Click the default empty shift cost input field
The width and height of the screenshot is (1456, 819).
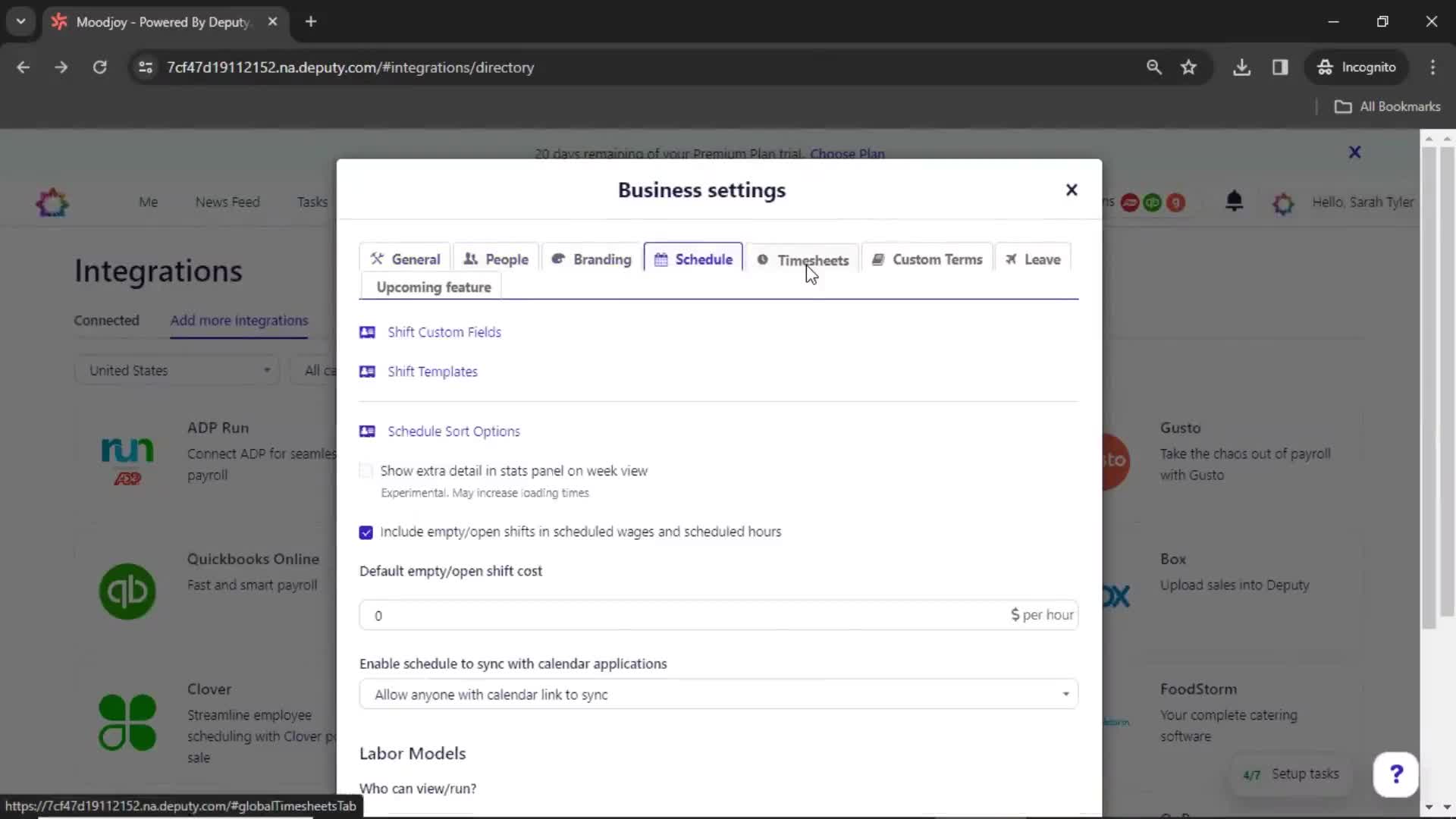click(x=717, y=614)
